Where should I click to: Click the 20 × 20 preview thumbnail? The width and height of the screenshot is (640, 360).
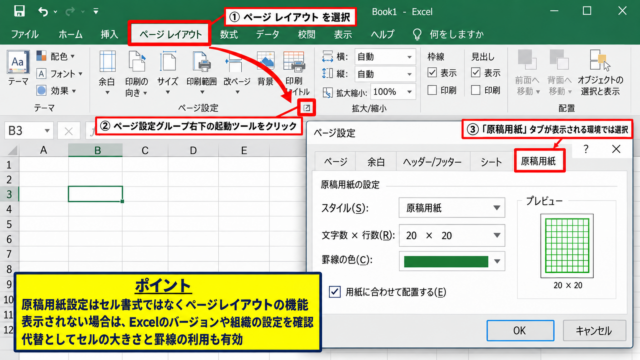[567, 245]
